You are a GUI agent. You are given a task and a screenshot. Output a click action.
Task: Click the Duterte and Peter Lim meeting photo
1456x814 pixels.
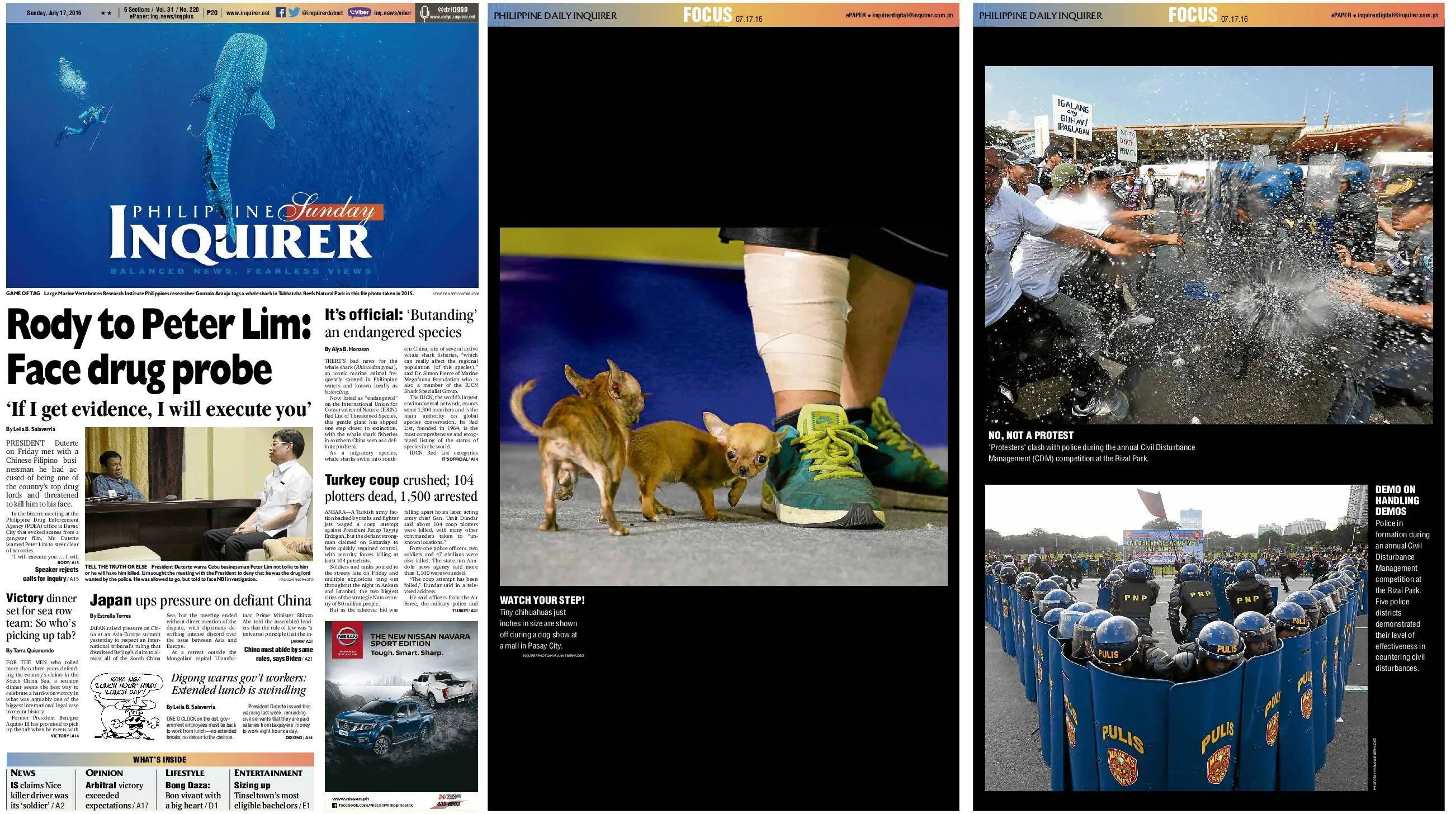198,494
